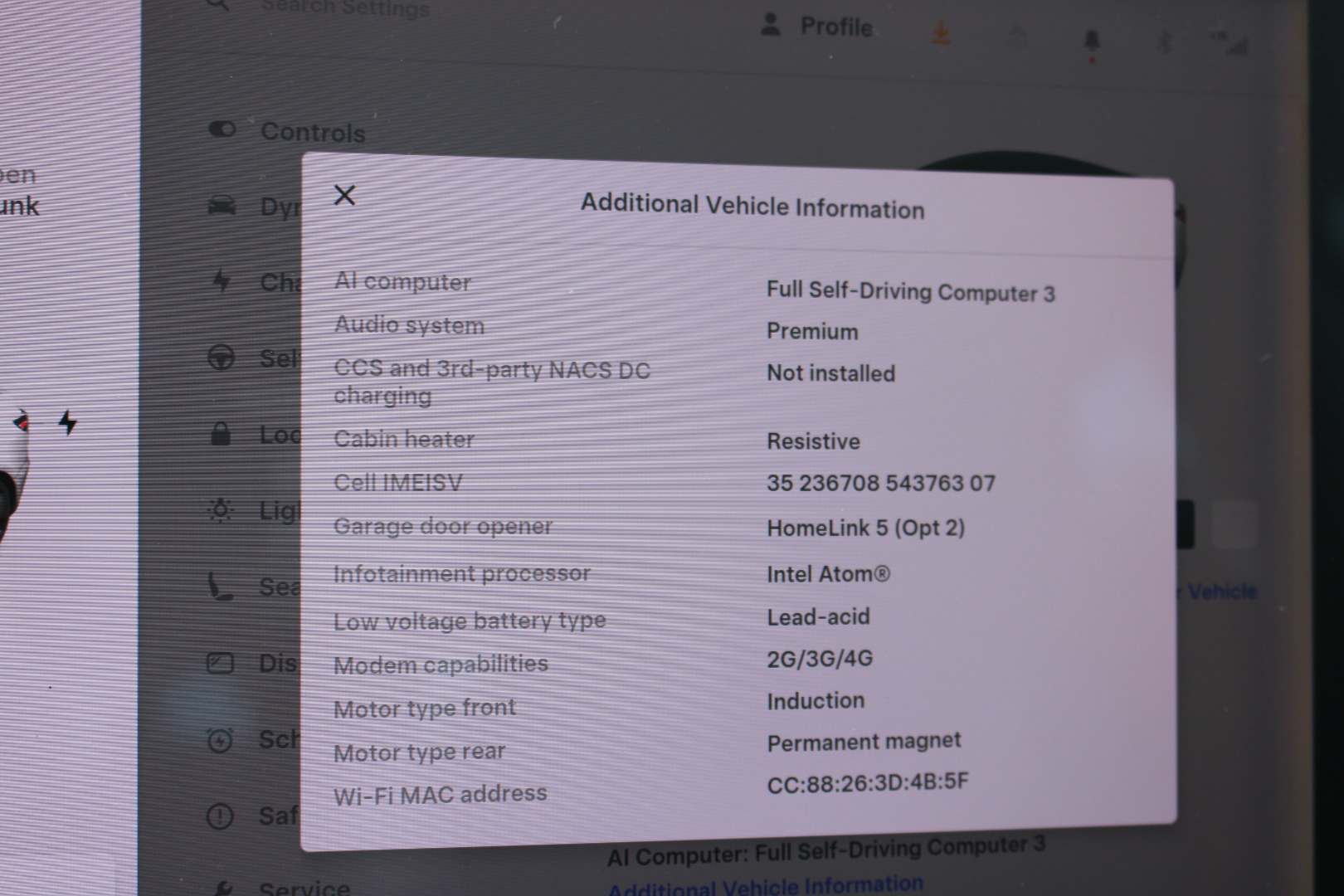This screenshot has width=1344, height=896.
Task: Tap the Bluetooth icon in the status bar
Action: click(x=1165, y=41)
